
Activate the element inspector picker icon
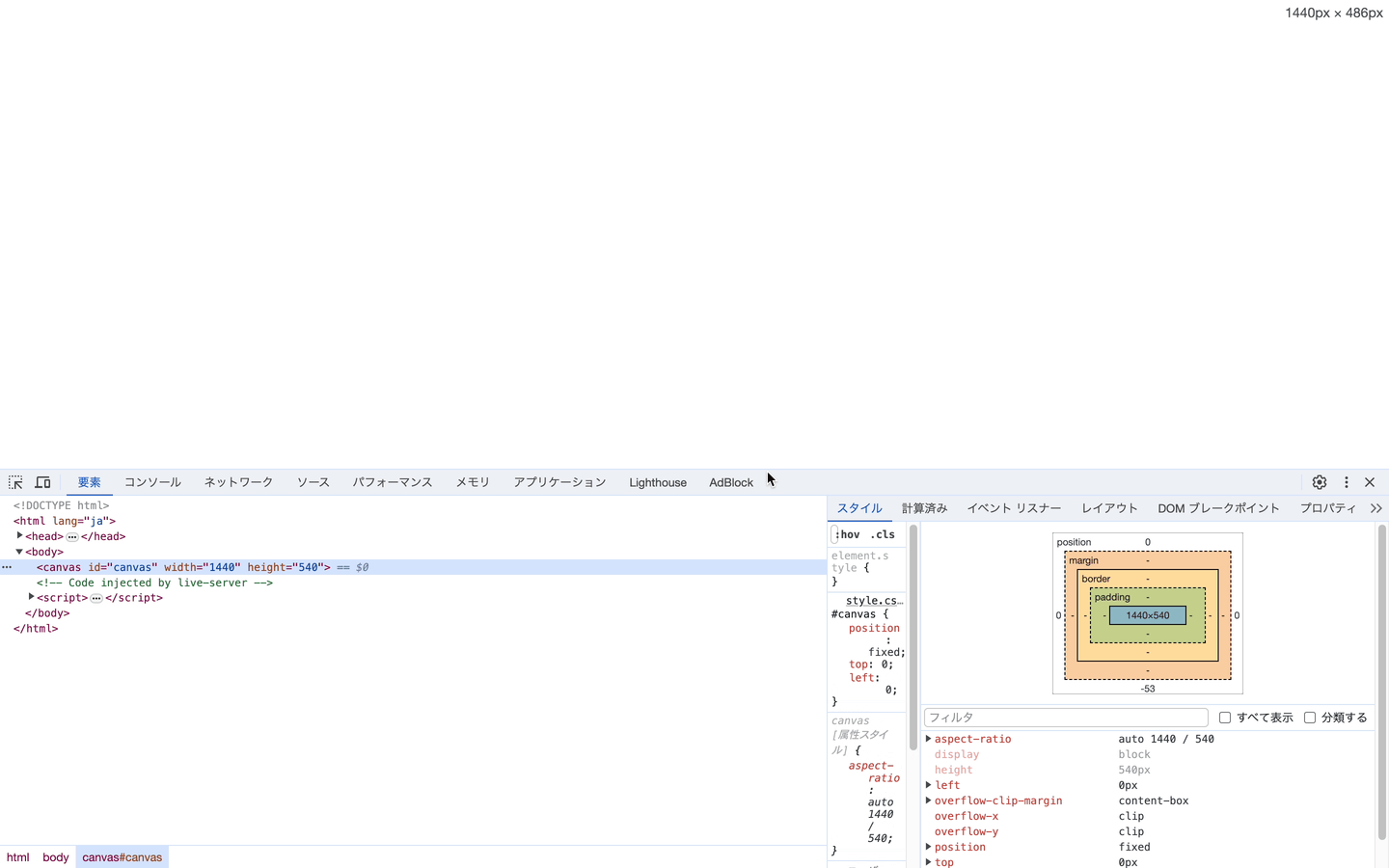(15, 482)
